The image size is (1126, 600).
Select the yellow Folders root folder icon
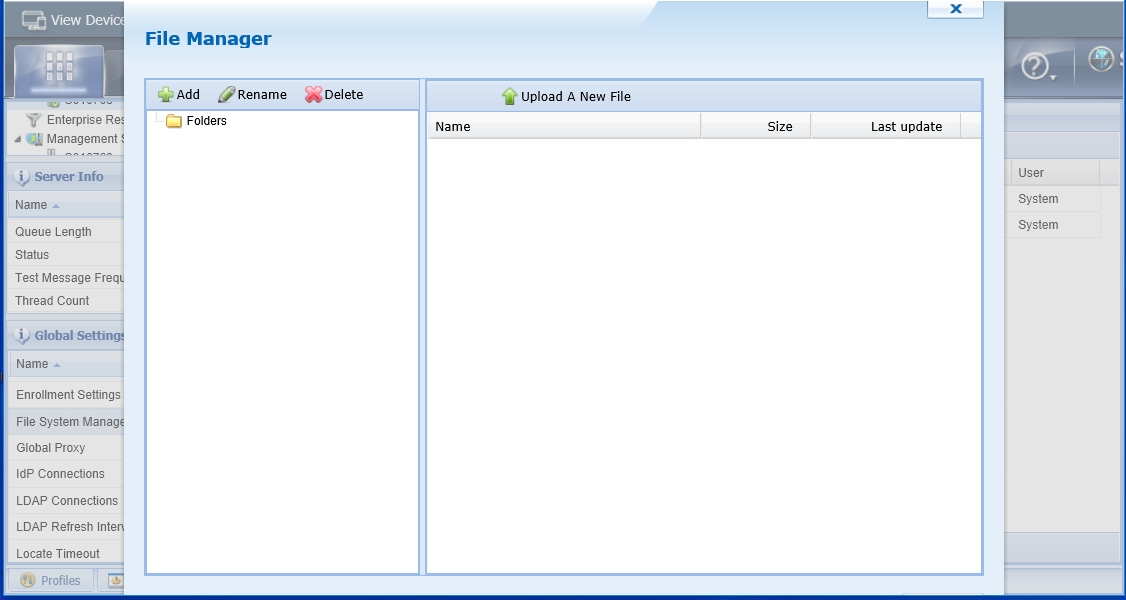tap(174, 121)
